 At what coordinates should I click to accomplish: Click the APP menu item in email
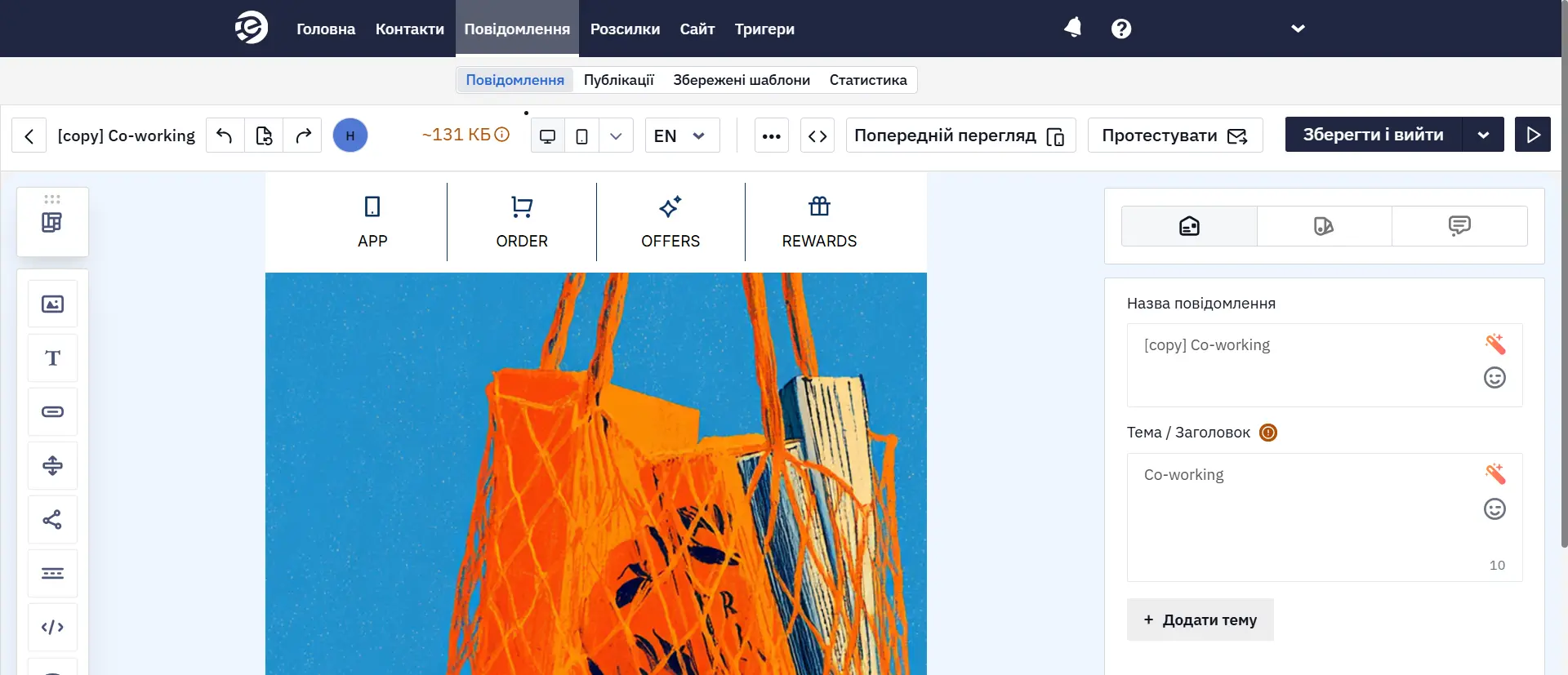pyautogui.click(x=372, y=222)
